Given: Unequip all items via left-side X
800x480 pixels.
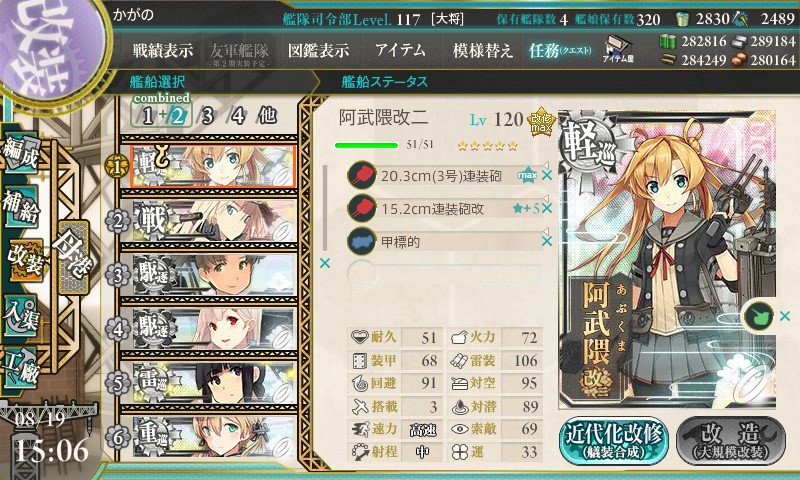Looking at the screenshot, I should click(324, 263).
